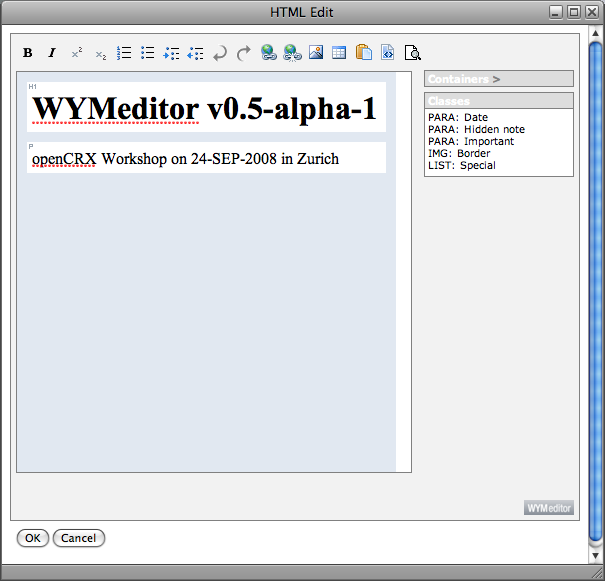This screenshot has height=581, width=605.
Task: Click the scrollbar down arrow
Action: pos(595,555)
